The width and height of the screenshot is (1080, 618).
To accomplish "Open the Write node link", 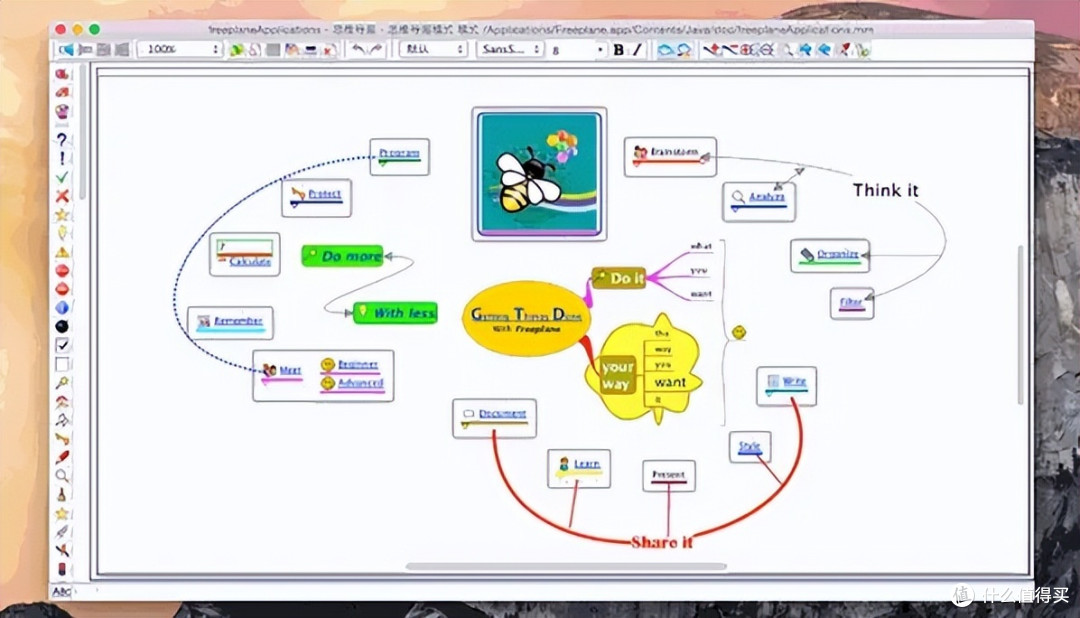I will pos(793,381).
